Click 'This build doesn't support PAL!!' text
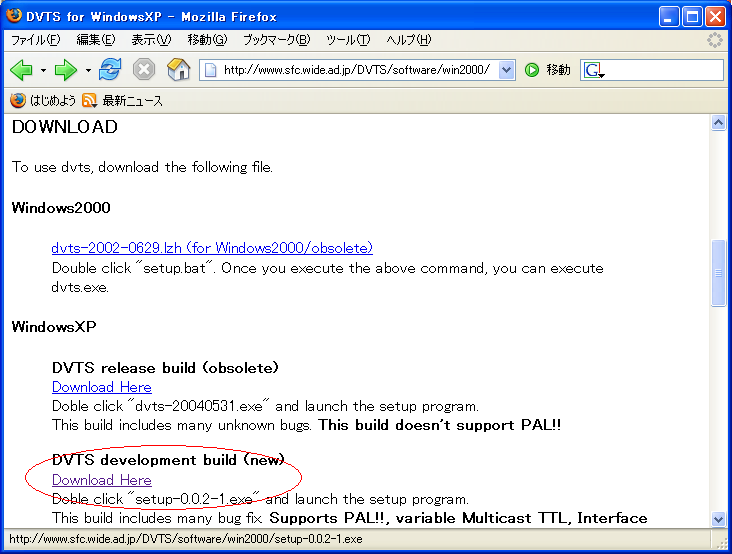The image size is (732, 554). point(439,425)
